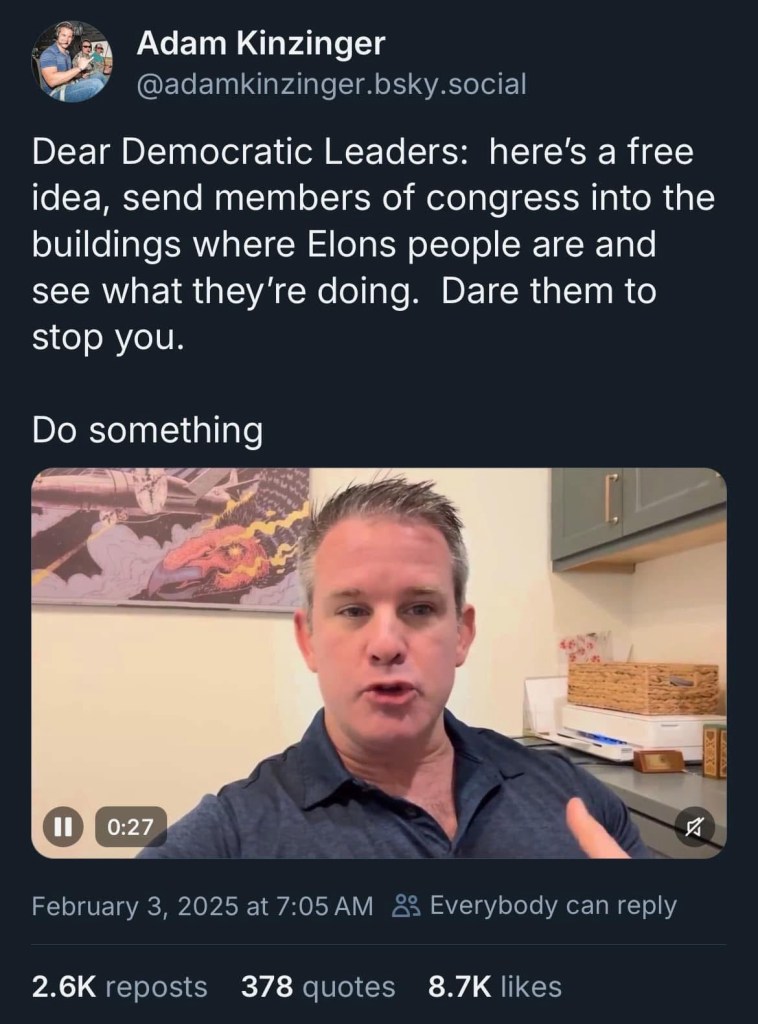Click the 0:27 video time indicator
Image resolution: width=758 pixels, height=1024 pixels.
(130, 827)
